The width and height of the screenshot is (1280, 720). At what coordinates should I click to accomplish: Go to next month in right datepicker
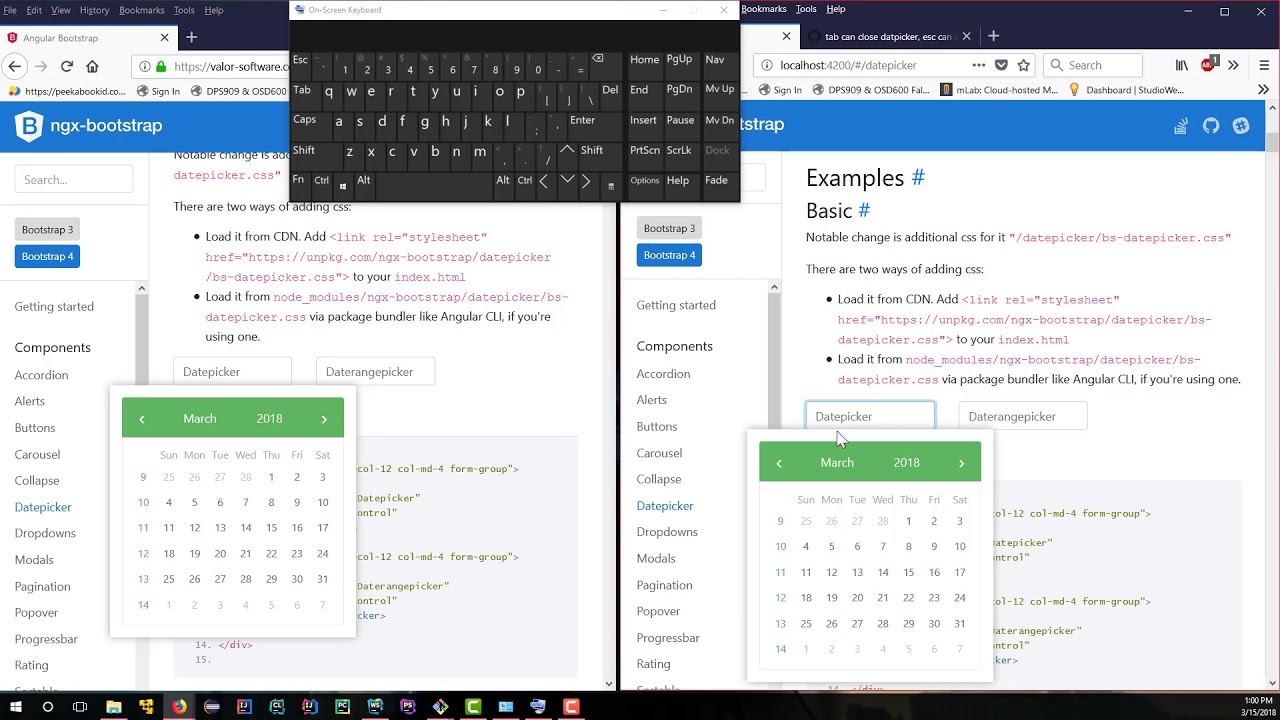click(961, 463)
